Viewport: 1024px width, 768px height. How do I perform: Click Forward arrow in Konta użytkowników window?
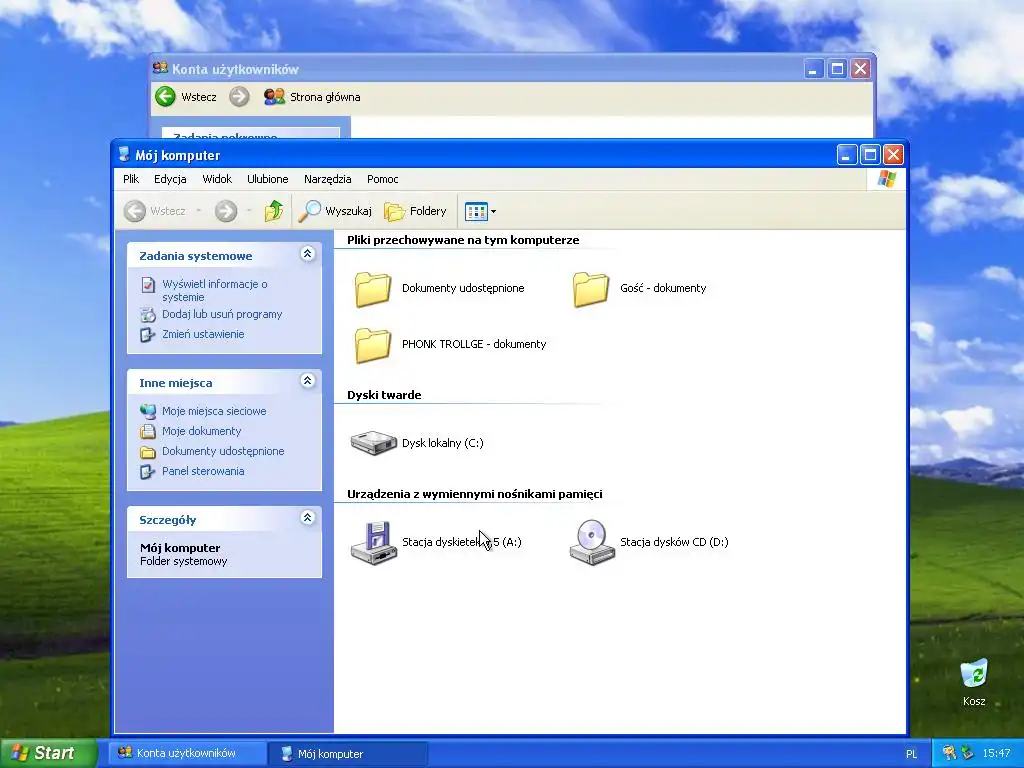click(239, 97)
